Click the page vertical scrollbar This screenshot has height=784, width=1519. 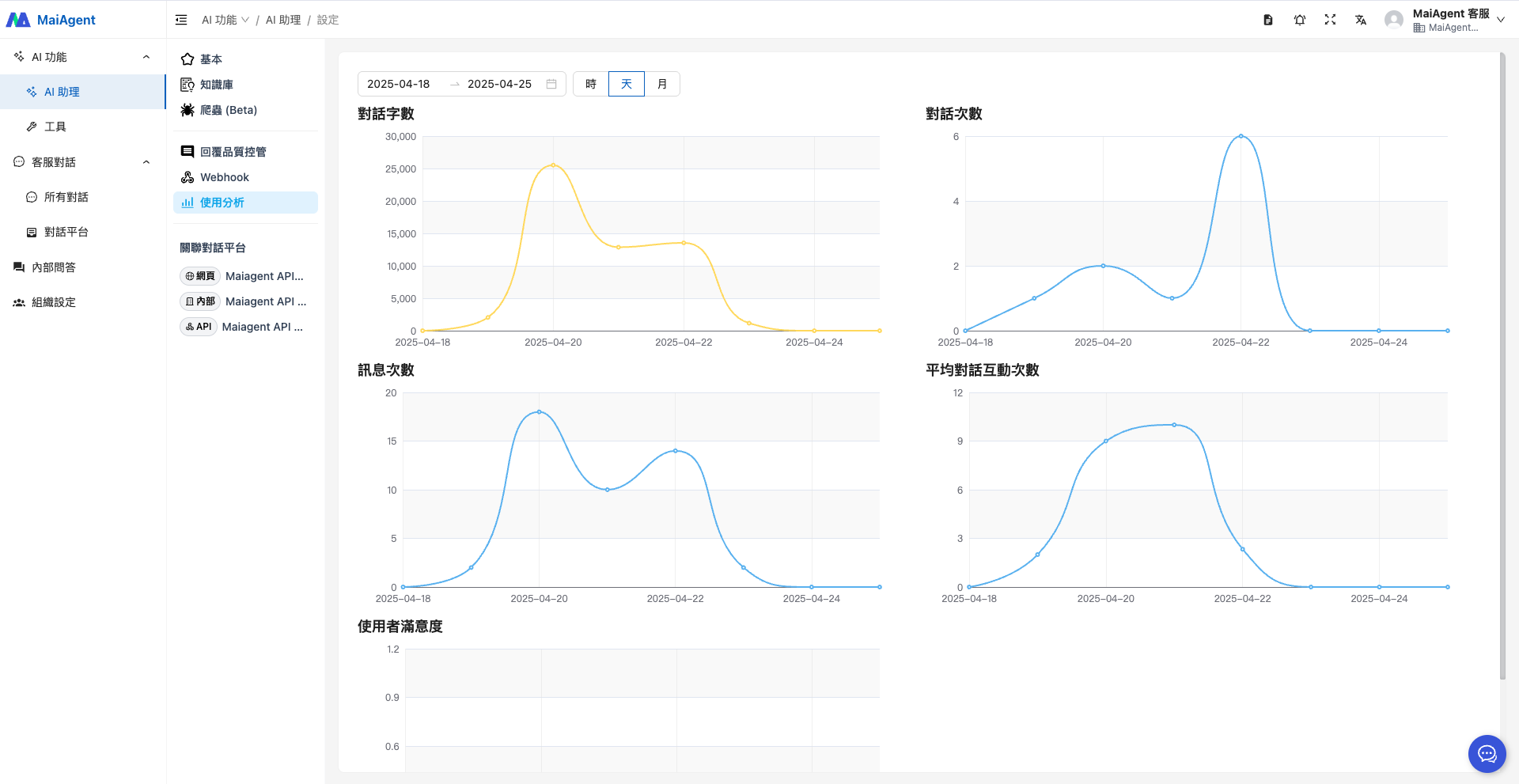(x=1502, y=364)
